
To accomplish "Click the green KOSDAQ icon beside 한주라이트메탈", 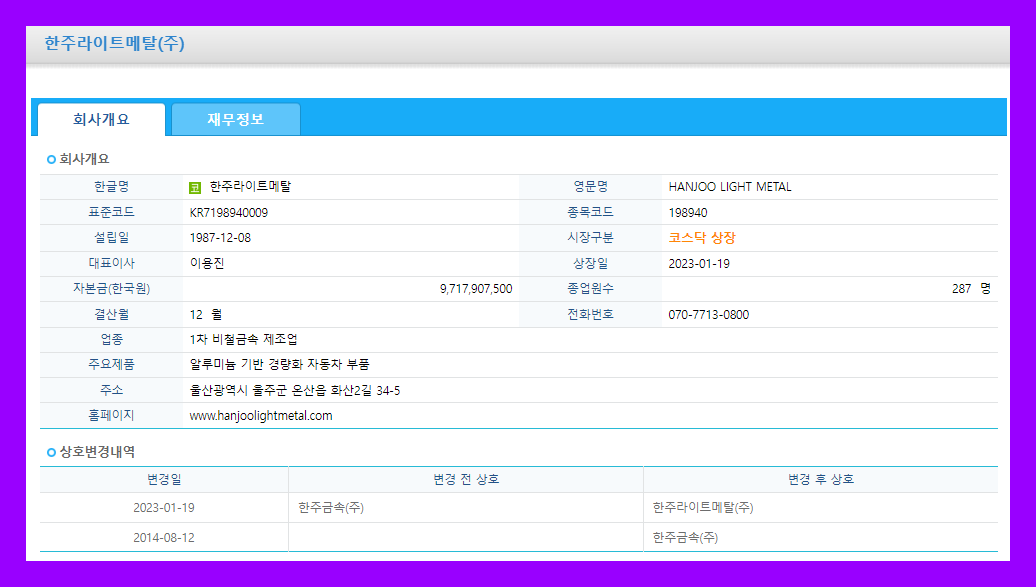I will (x=195, y=188).
